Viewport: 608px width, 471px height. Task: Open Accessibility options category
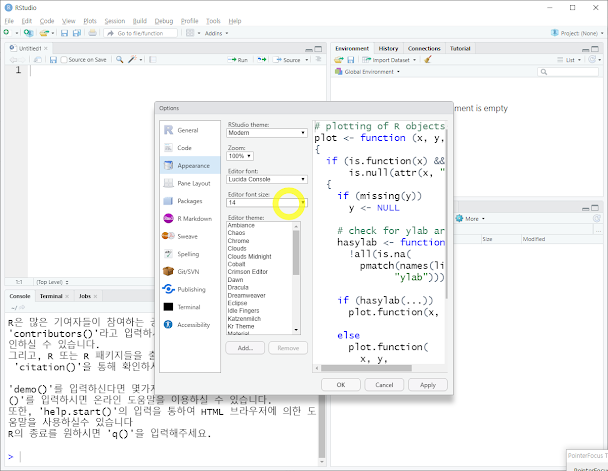click(190, 325)
